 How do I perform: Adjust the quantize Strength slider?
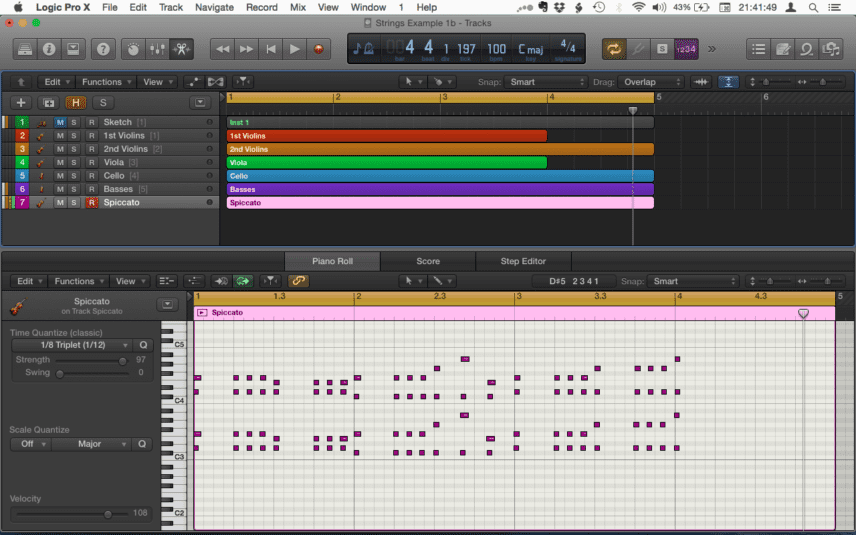point(122,361)
